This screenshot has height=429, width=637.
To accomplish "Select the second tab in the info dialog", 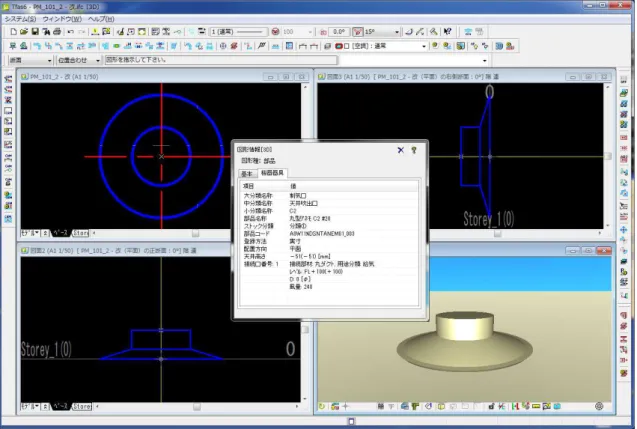I will (x=272, y=173).
